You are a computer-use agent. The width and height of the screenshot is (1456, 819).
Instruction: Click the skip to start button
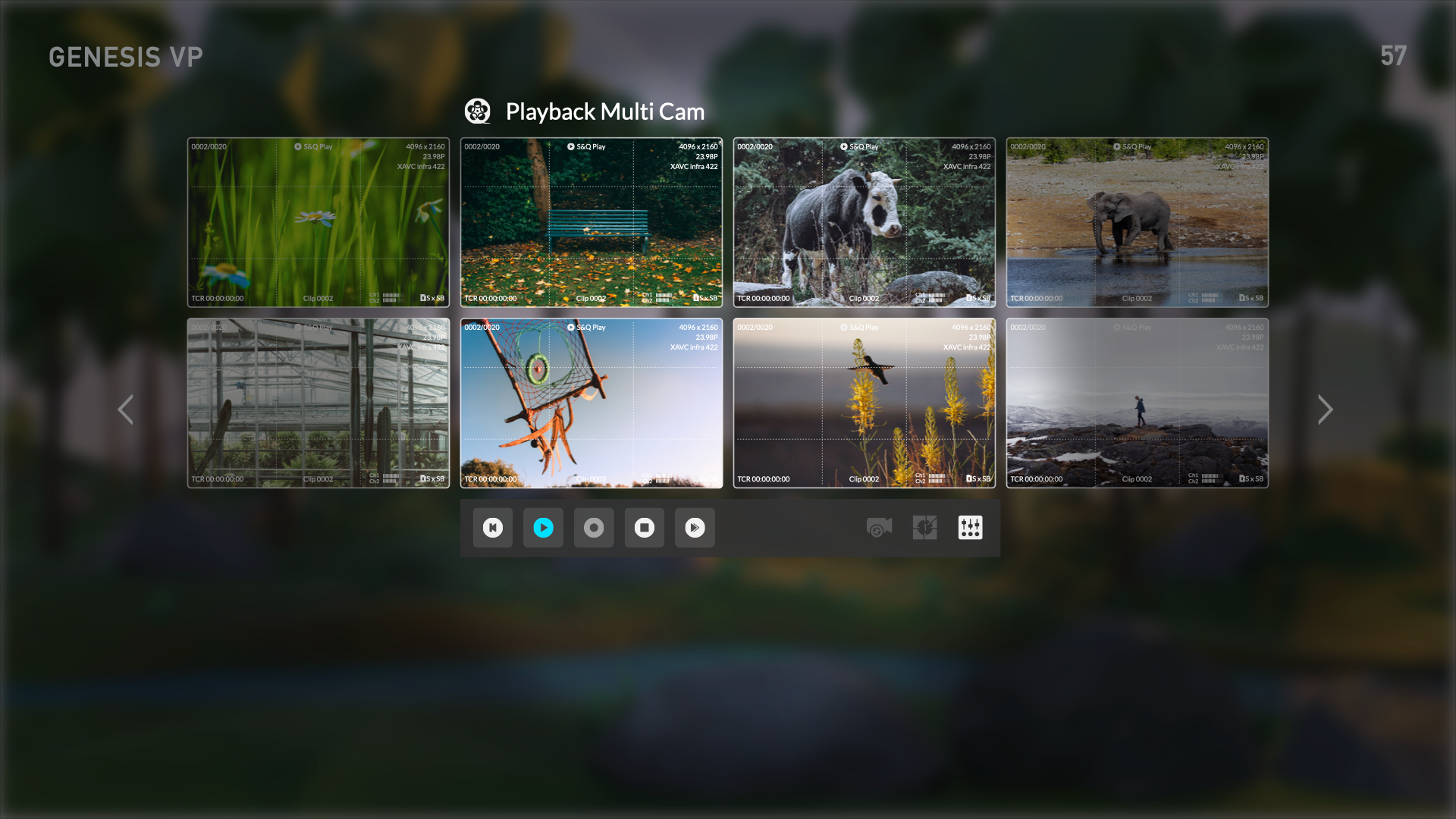493,528
